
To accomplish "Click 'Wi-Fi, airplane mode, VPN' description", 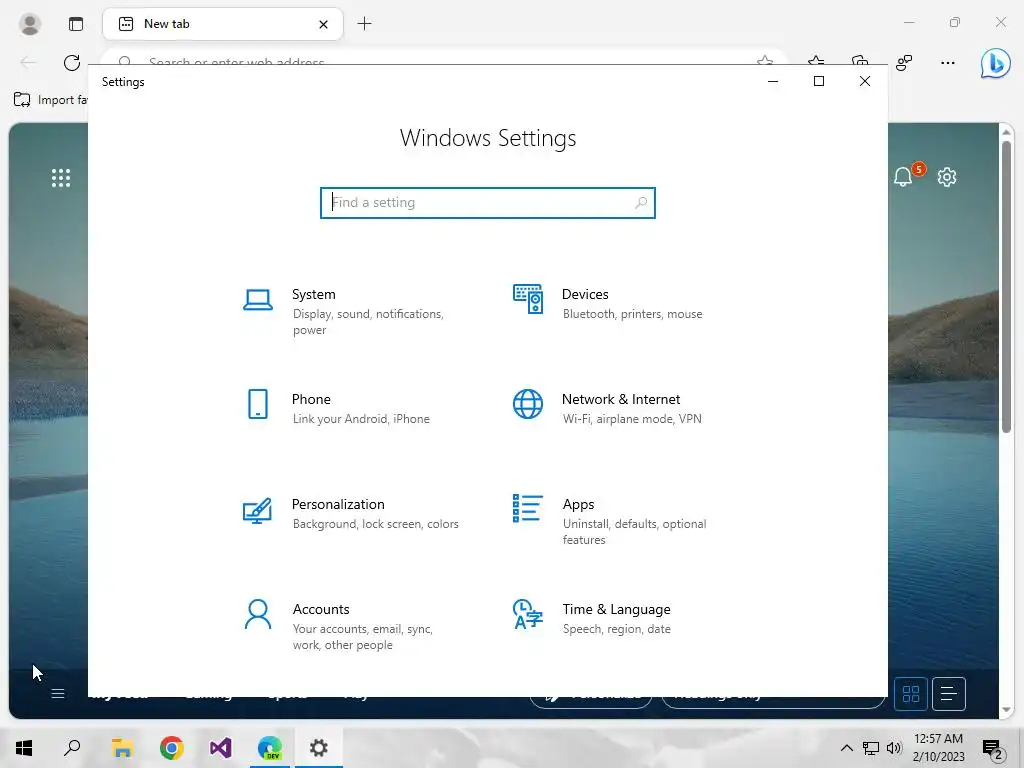I will point(632,419).
